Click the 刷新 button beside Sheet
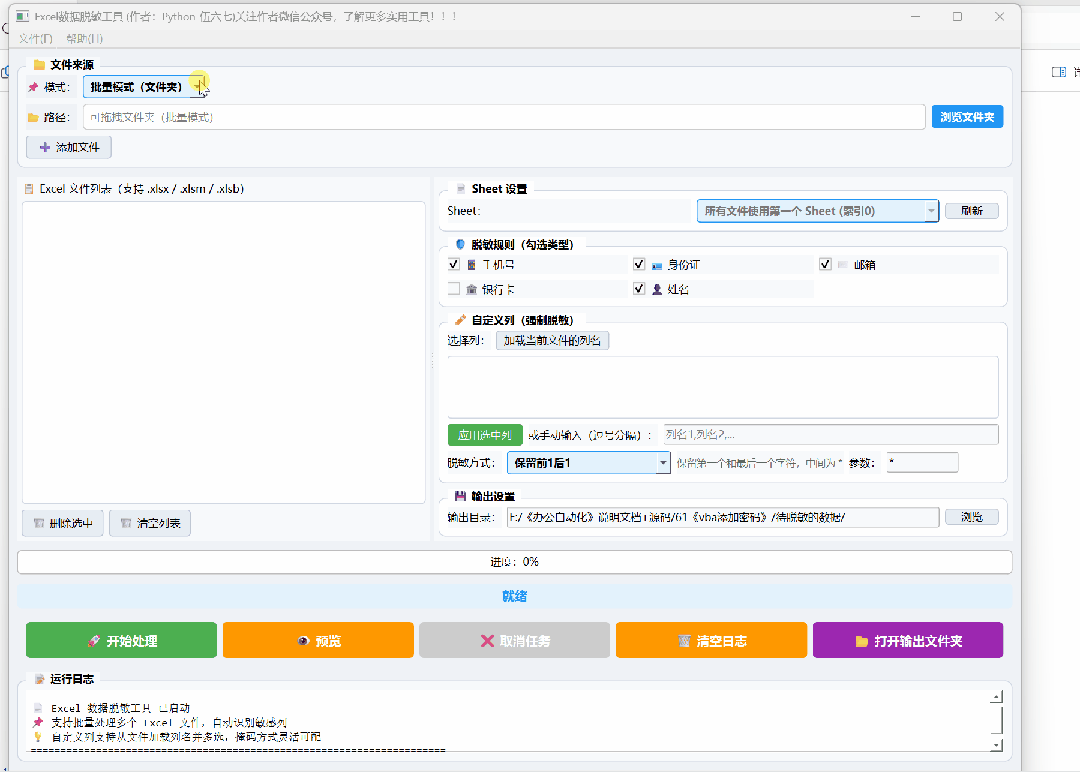 [972, 211]
